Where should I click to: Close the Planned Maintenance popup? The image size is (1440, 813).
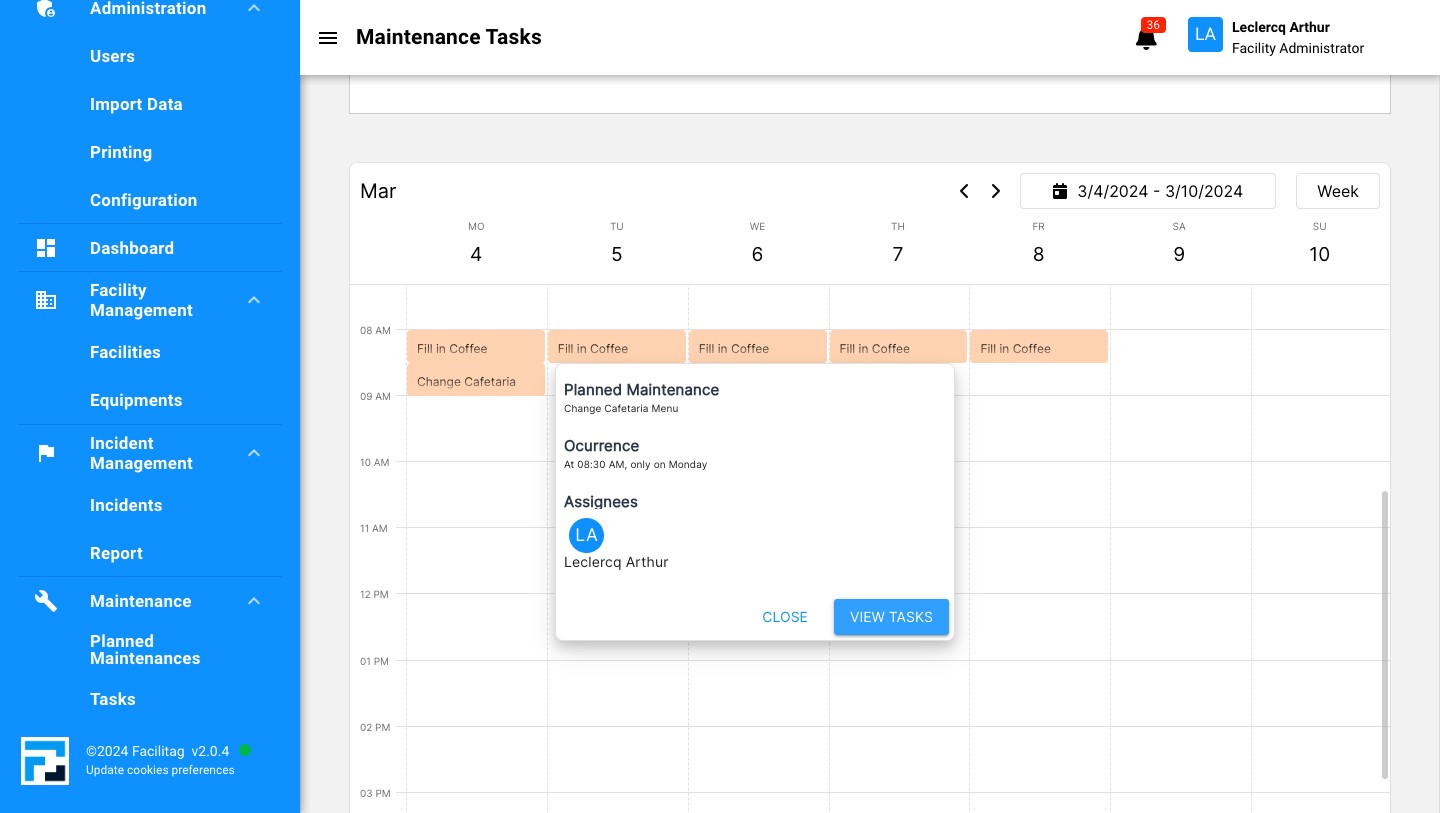pos(784,617)
